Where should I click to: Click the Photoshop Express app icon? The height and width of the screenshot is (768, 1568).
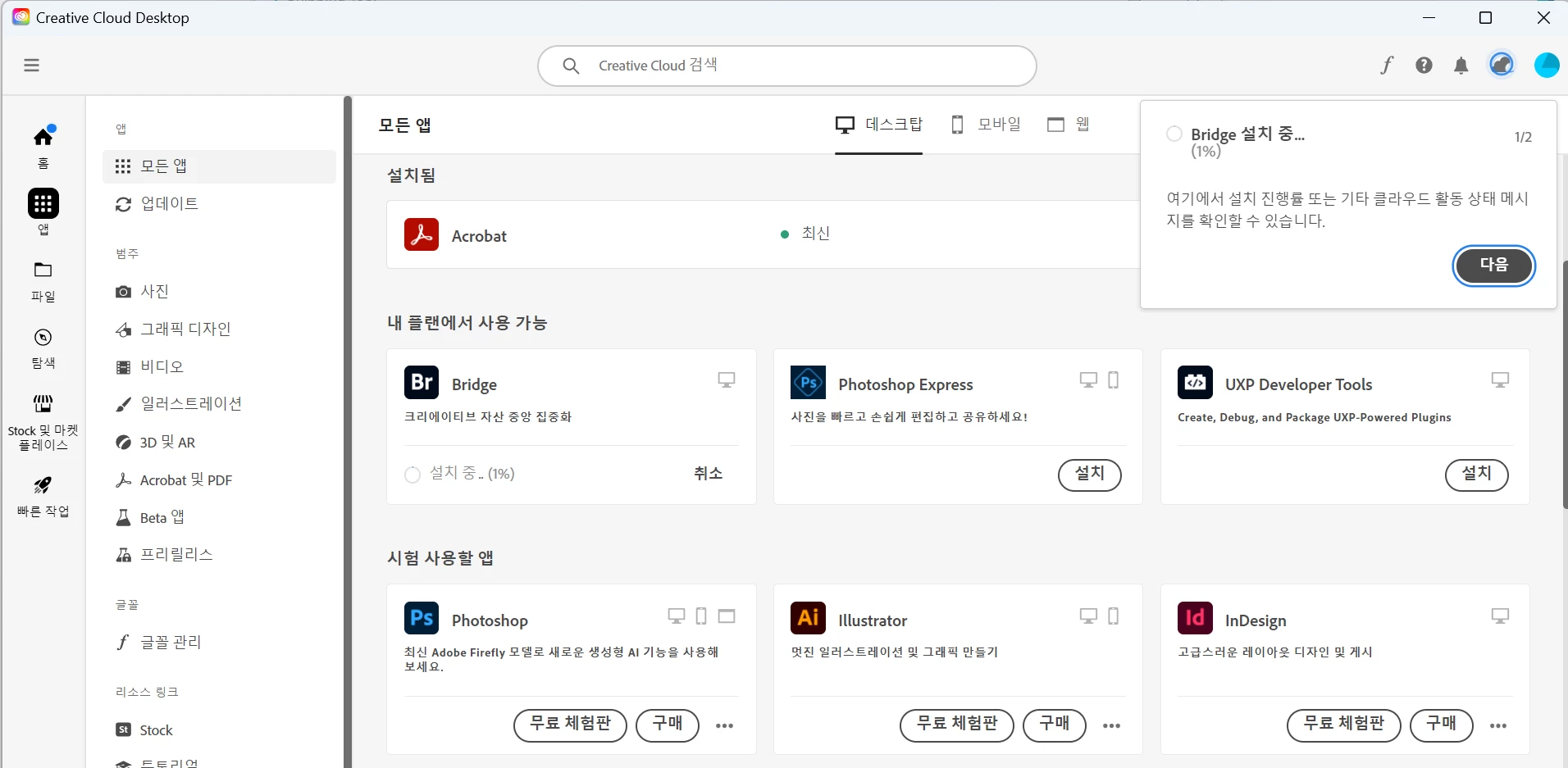[809, 382]
